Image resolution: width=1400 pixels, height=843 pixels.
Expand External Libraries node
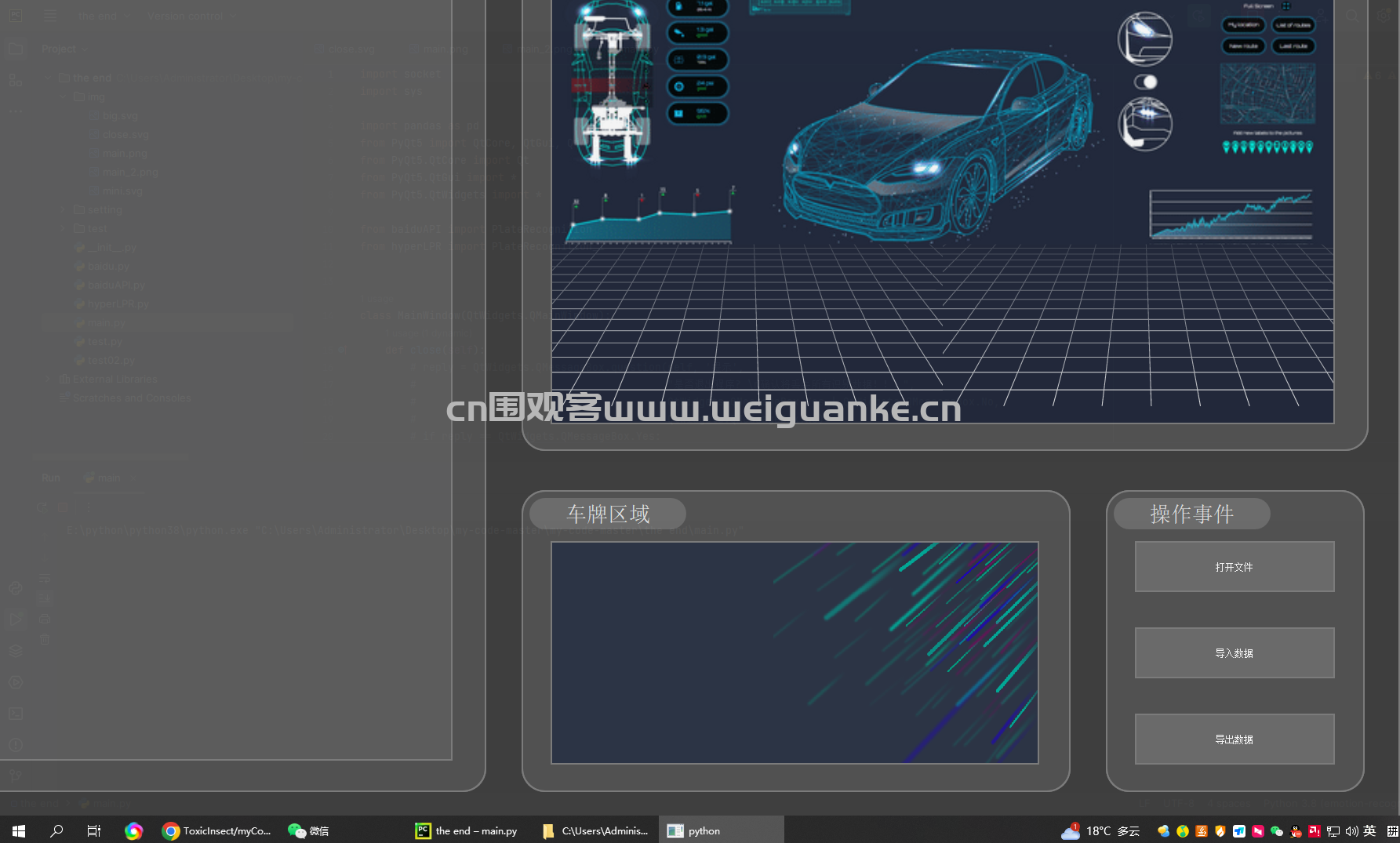pyautogui.click(x=49, y=379)
